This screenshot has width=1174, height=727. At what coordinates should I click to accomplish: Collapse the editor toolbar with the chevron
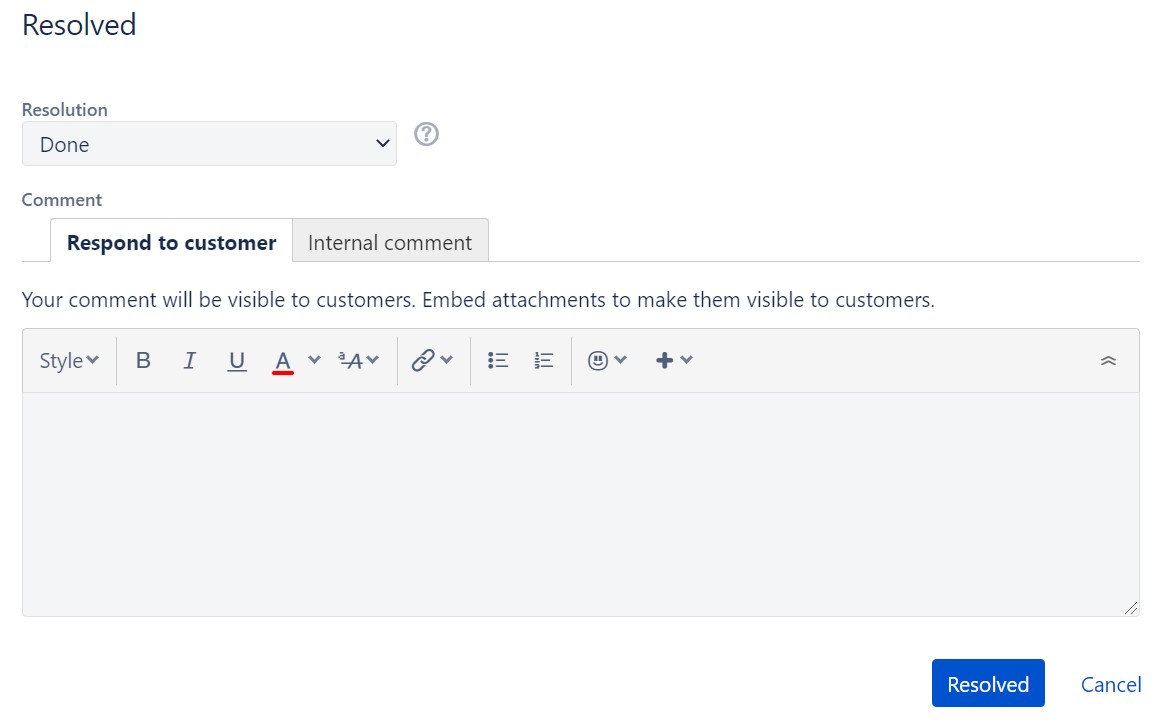1108,360
